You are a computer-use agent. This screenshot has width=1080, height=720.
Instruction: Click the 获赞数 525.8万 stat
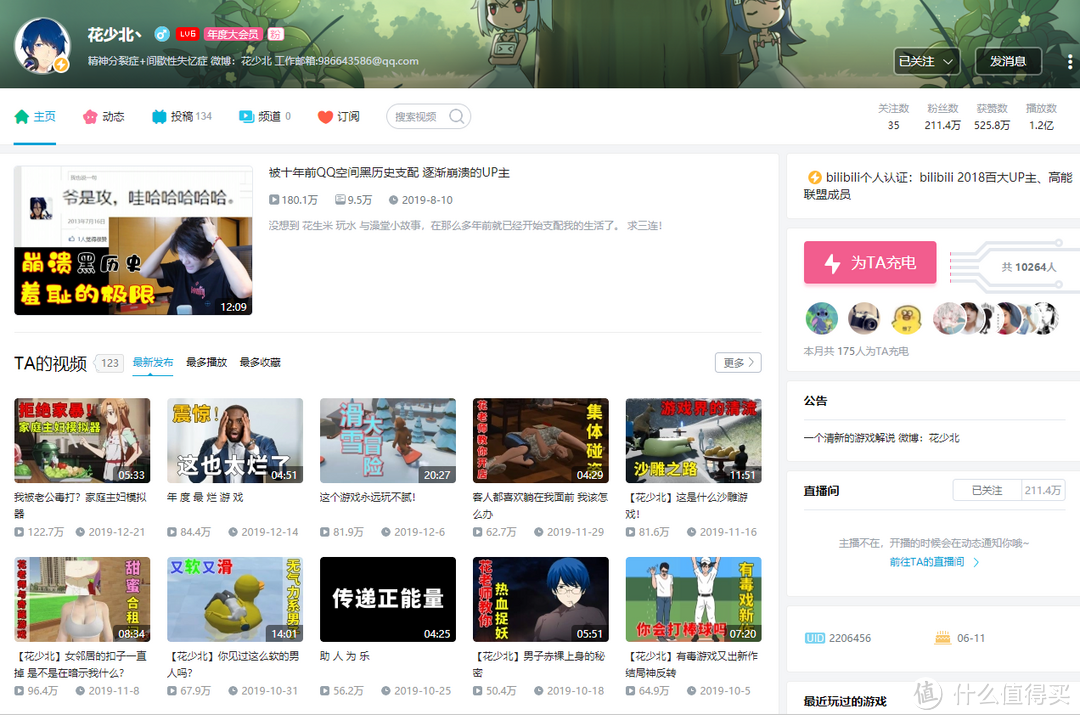(992, 116)
